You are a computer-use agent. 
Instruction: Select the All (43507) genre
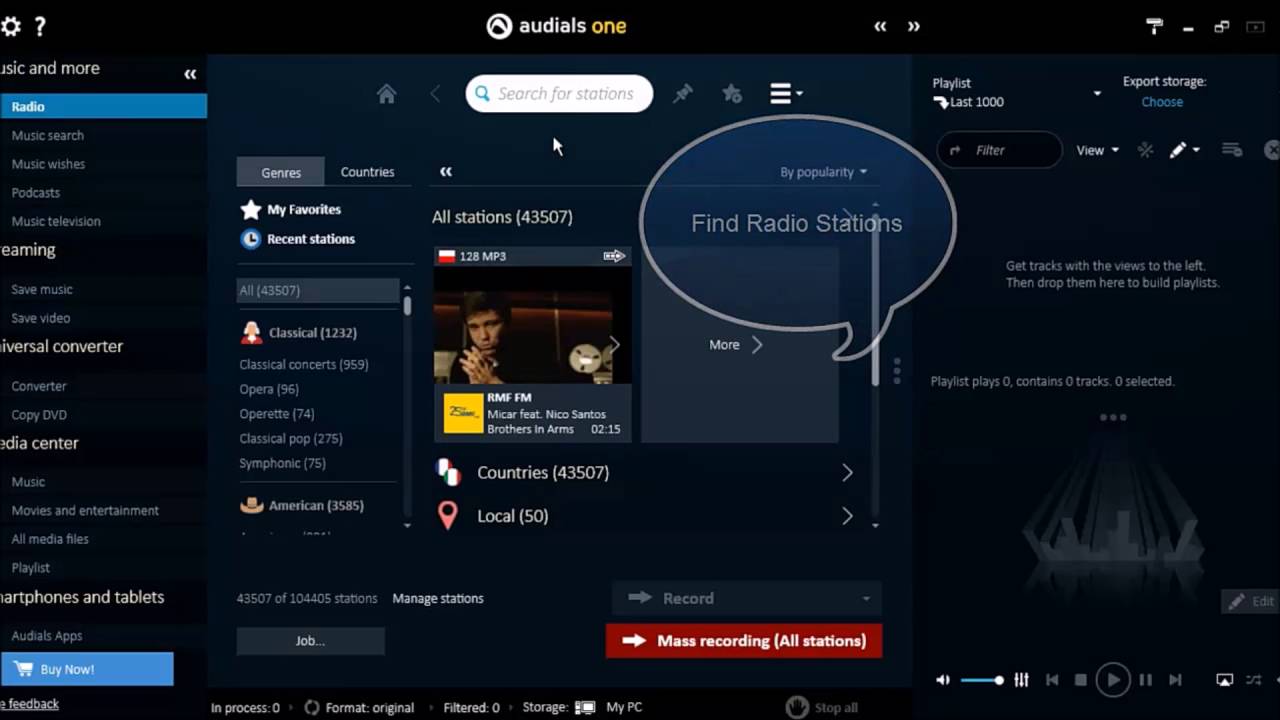click(x=318, y=290)
